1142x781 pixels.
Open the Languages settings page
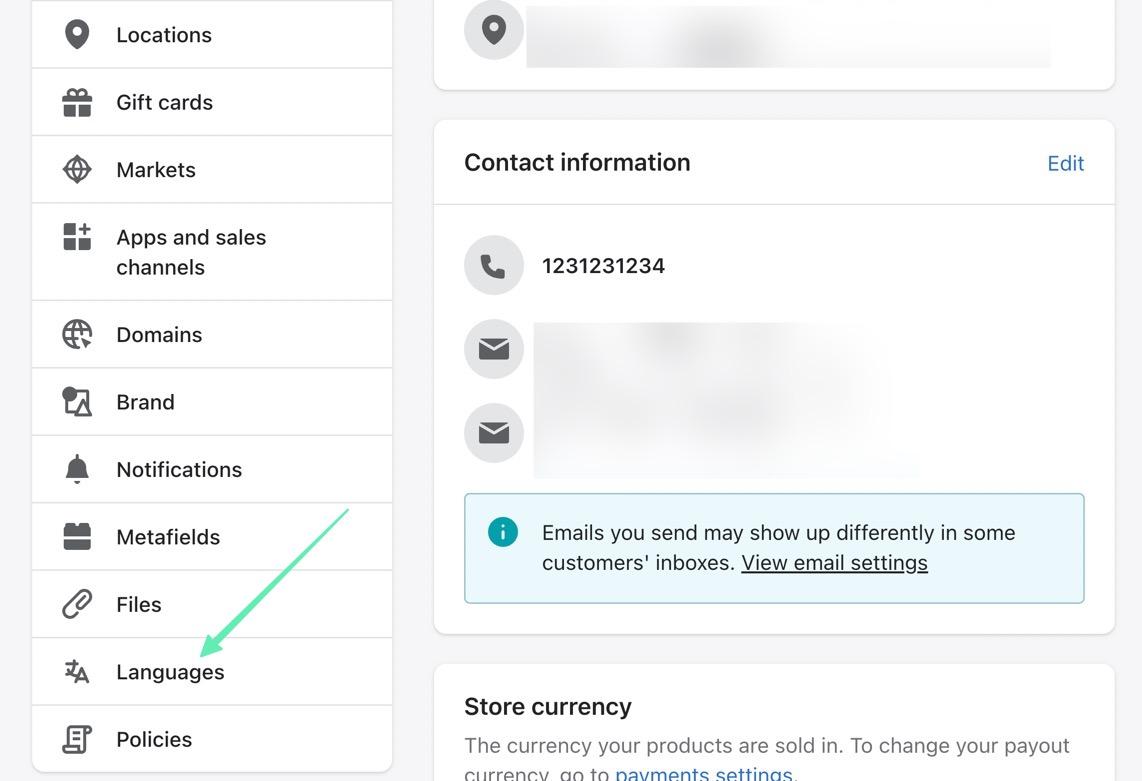[170, 672]
